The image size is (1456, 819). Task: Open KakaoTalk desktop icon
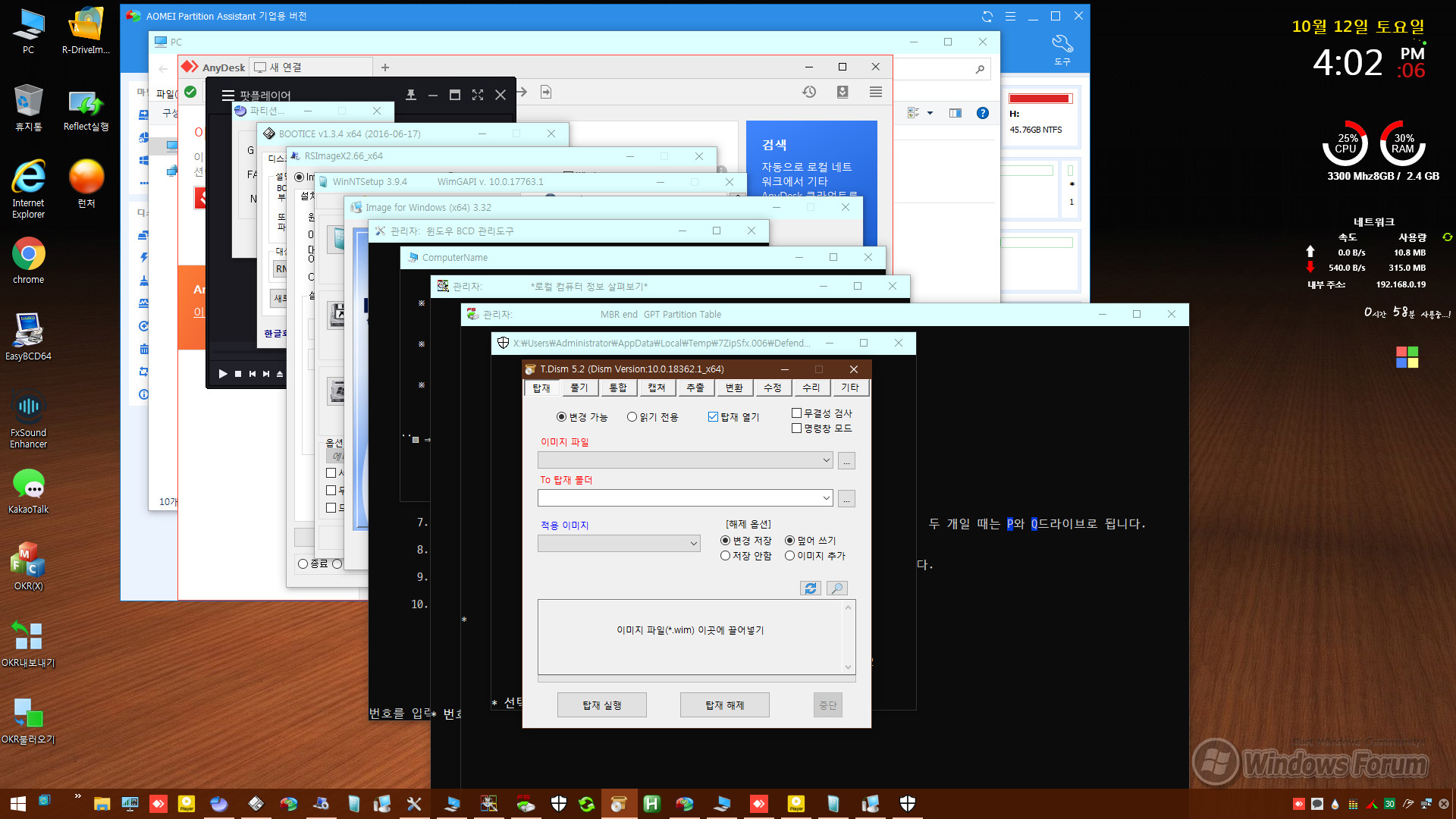(x=28, y=491)
